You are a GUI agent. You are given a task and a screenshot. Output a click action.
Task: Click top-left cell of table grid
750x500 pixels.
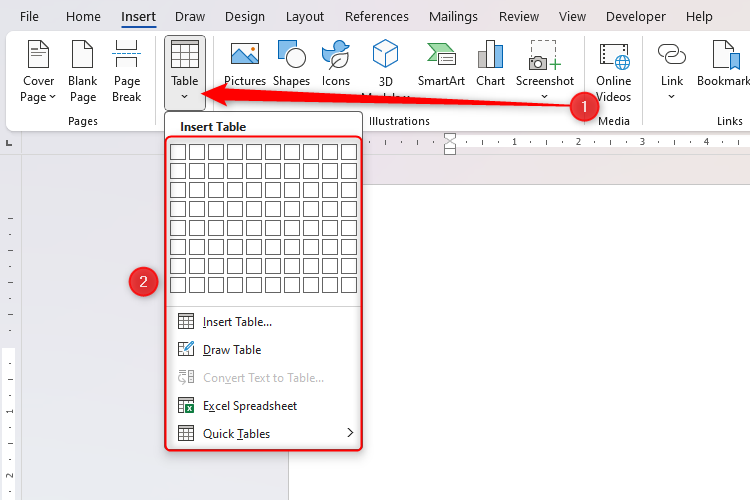178,152
